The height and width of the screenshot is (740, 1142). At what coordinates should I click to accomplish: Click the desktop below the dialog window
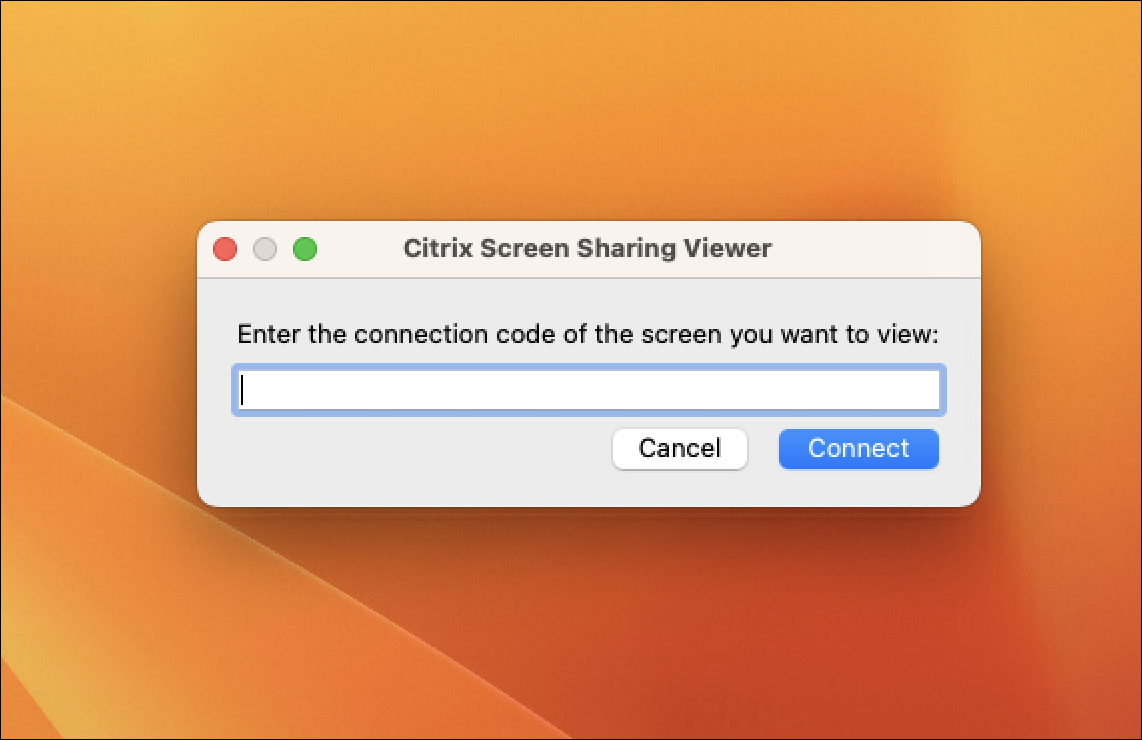coord(588,620)
